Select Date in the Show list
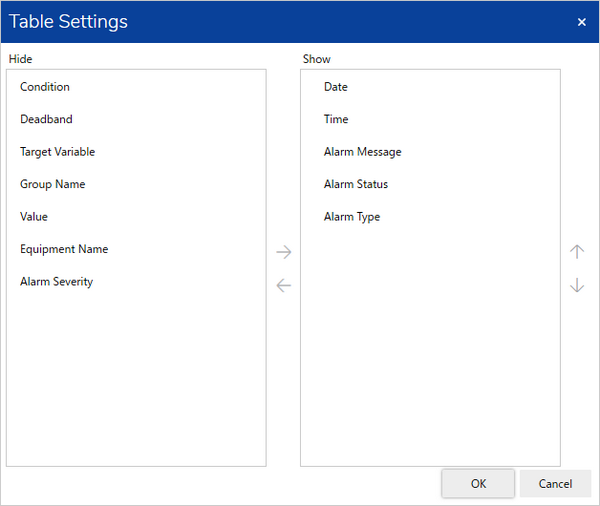 [x=336, y=87]
